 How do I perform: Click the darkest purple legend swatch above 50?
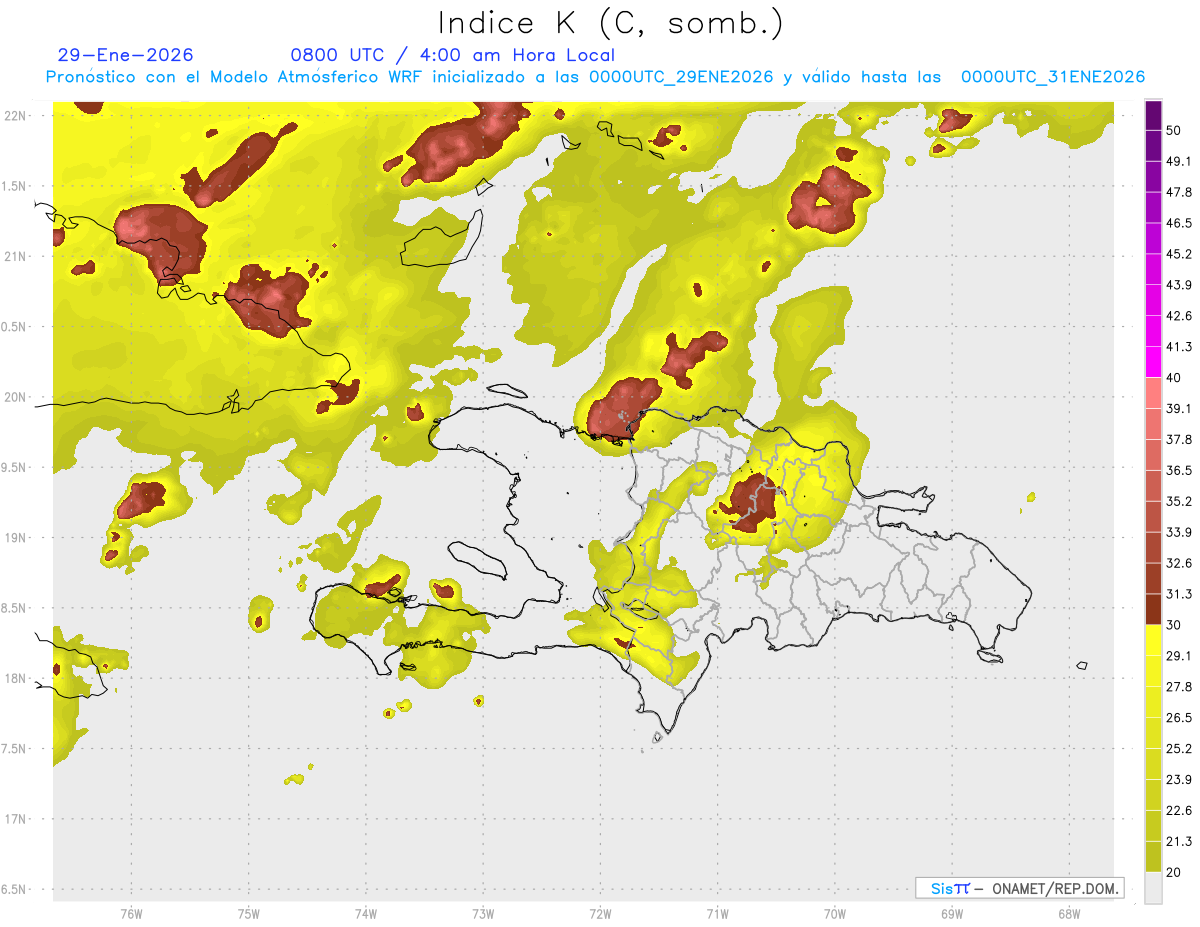click(x=1153, y=115)
